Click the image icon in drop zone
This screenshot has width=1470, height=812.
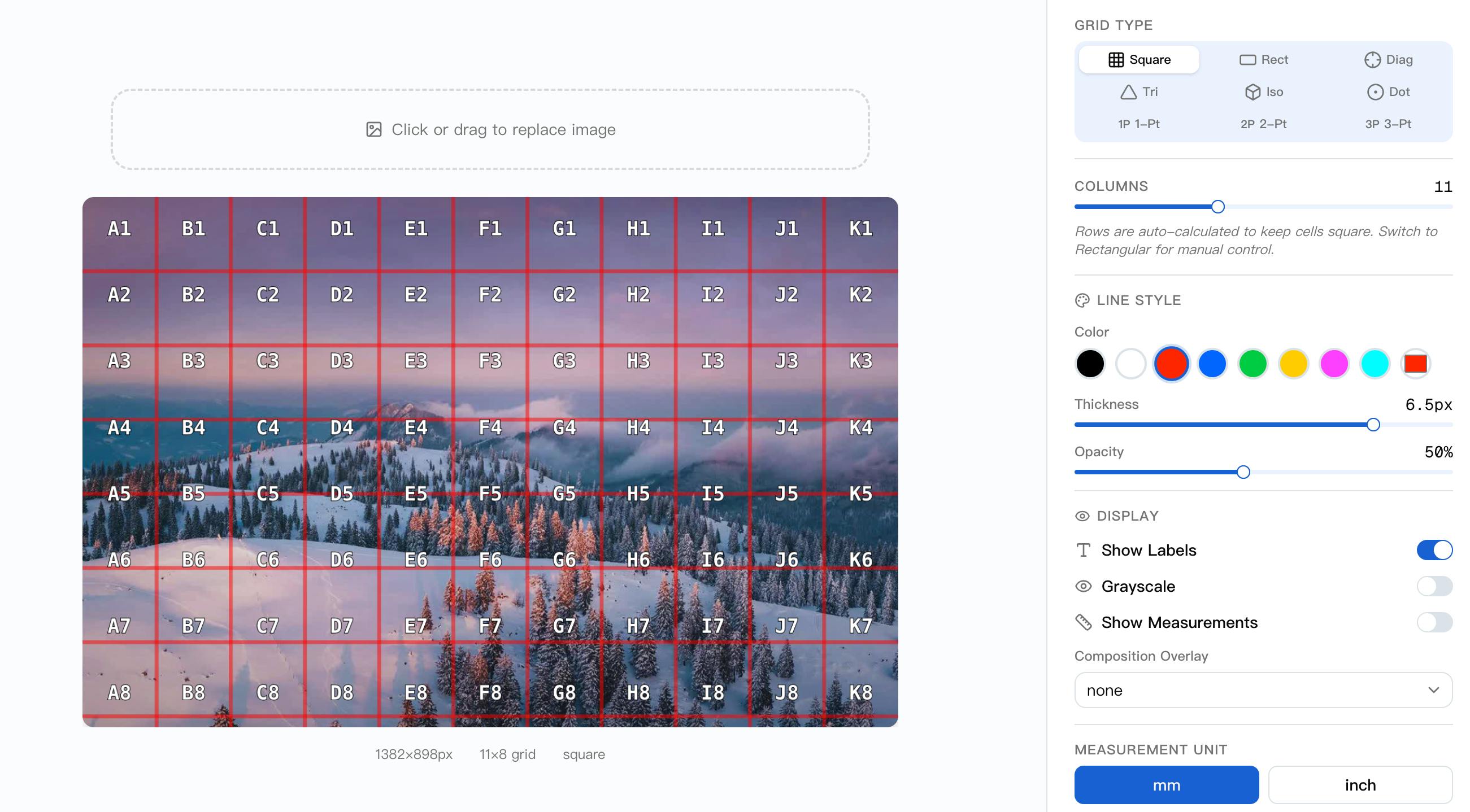coord(374,129)
